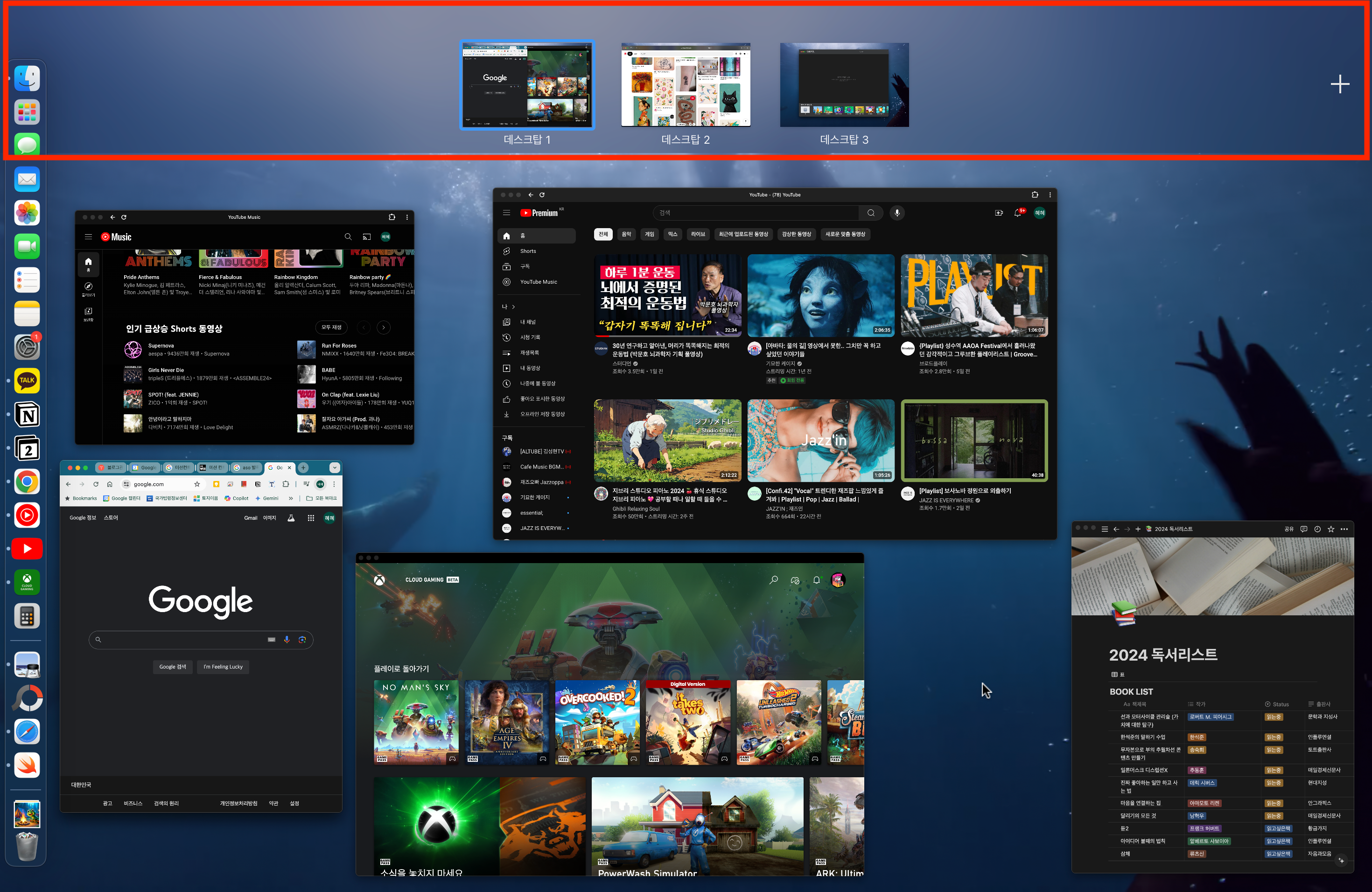
Task: Open the YouTube notifications bell
Action: click(x=1017, y=213)
